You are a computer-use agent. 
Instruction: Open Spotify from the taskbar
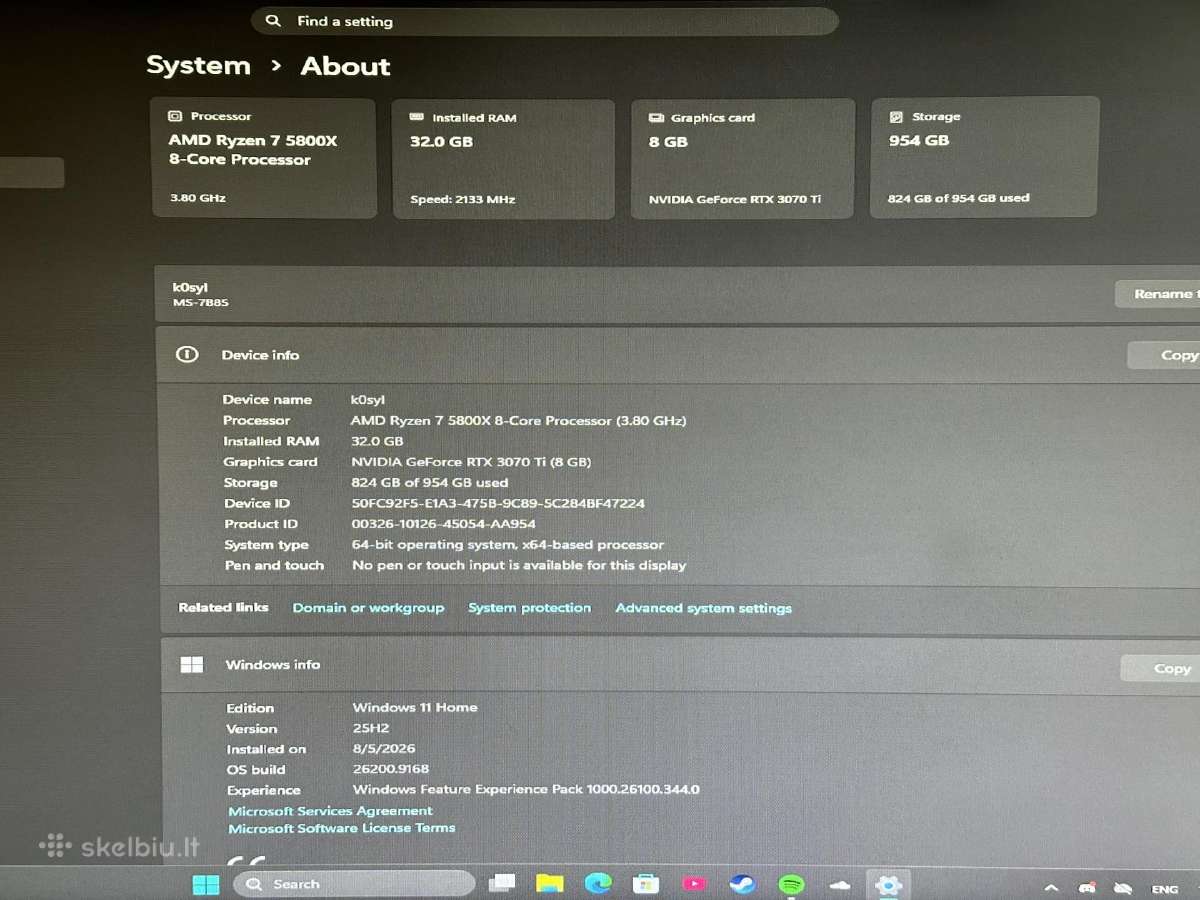pos(791,884)
